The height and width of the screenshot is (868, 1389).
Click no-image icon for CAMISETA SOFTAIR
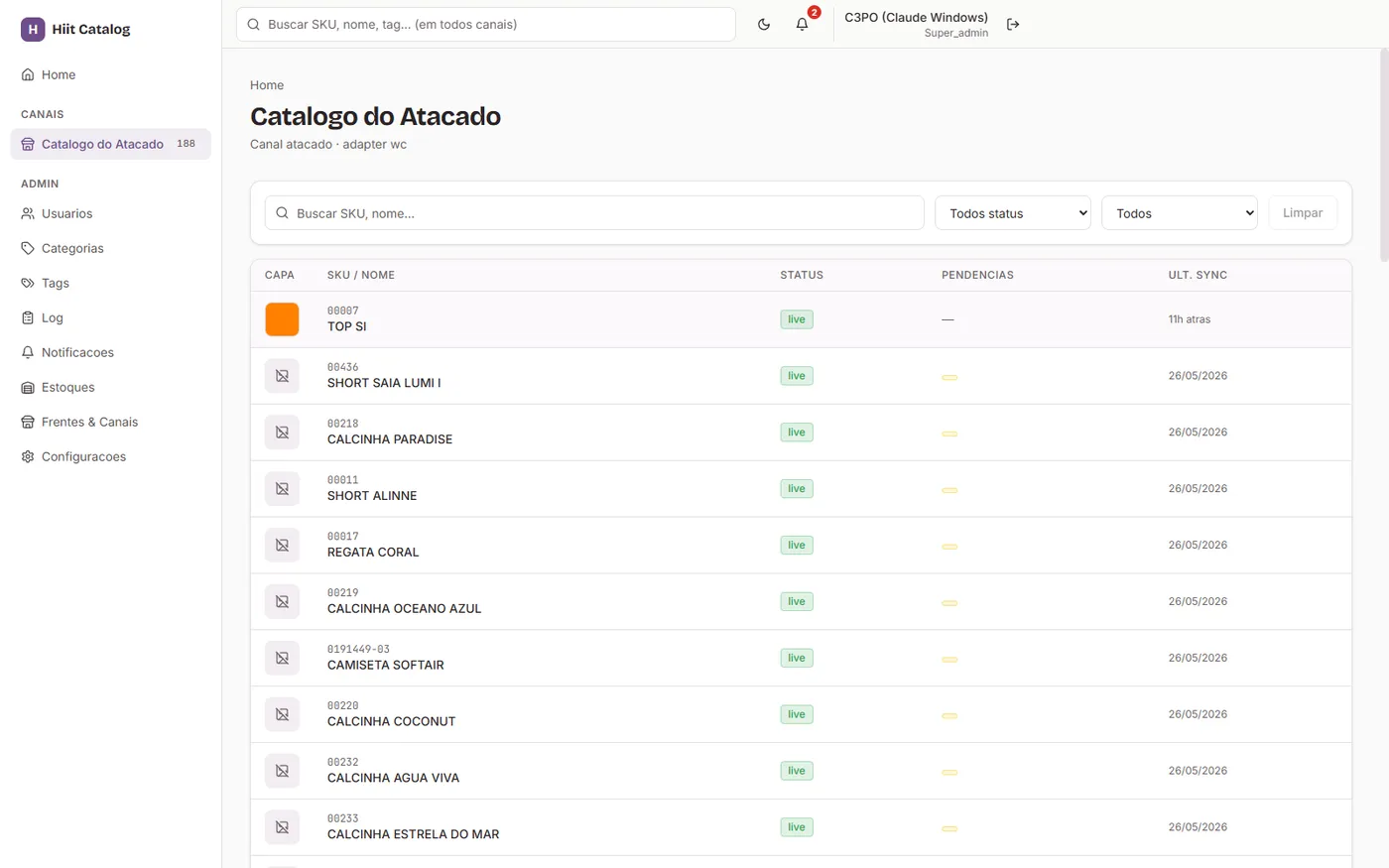coord(282,659)
